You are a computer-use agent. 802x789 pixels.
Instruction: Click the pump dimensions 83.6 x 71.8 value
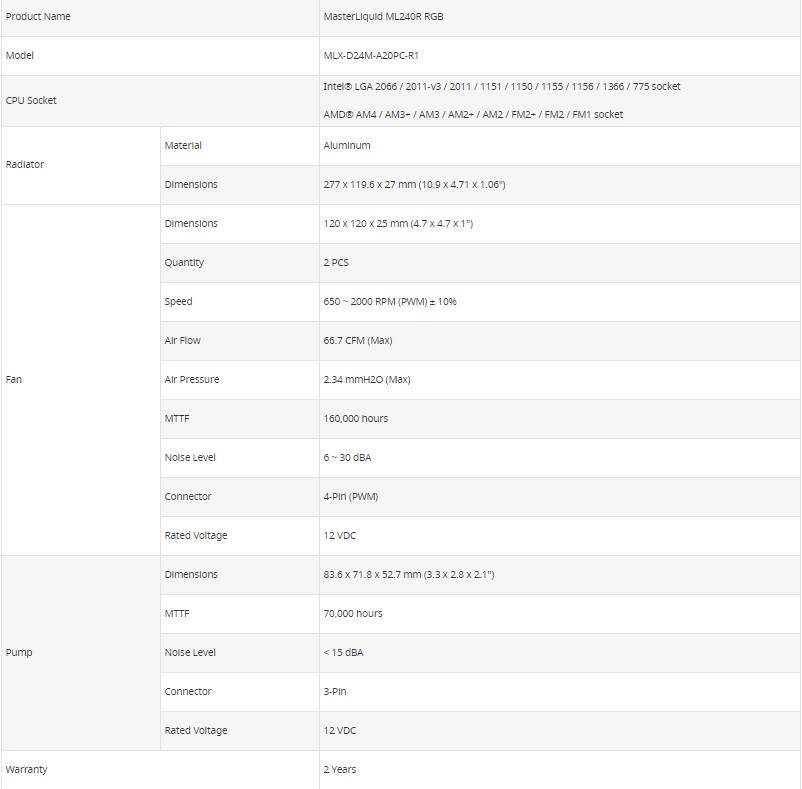409,575
